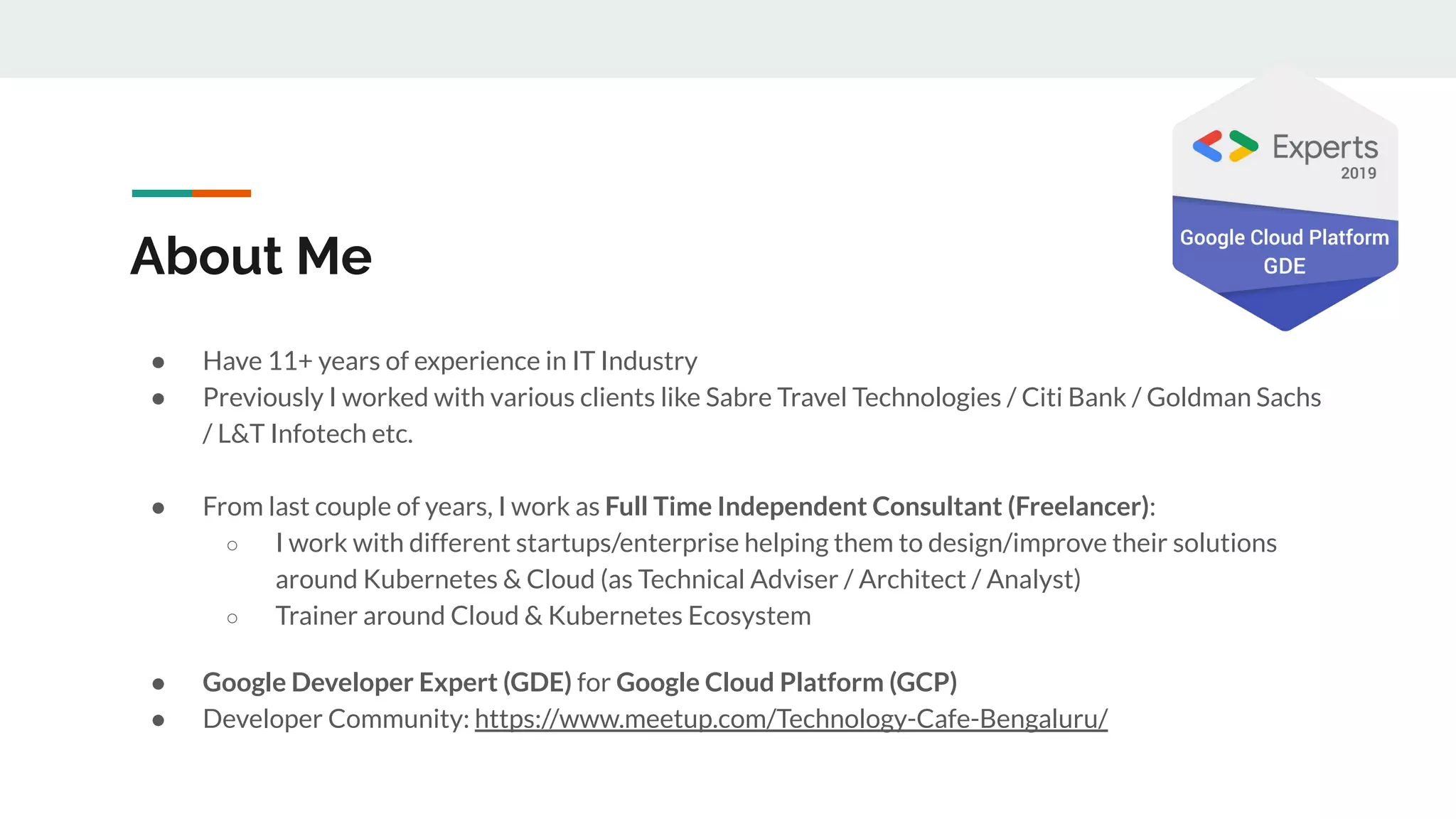
Task: Click the 'Developer Community:' label text
Action: point(336,719)
